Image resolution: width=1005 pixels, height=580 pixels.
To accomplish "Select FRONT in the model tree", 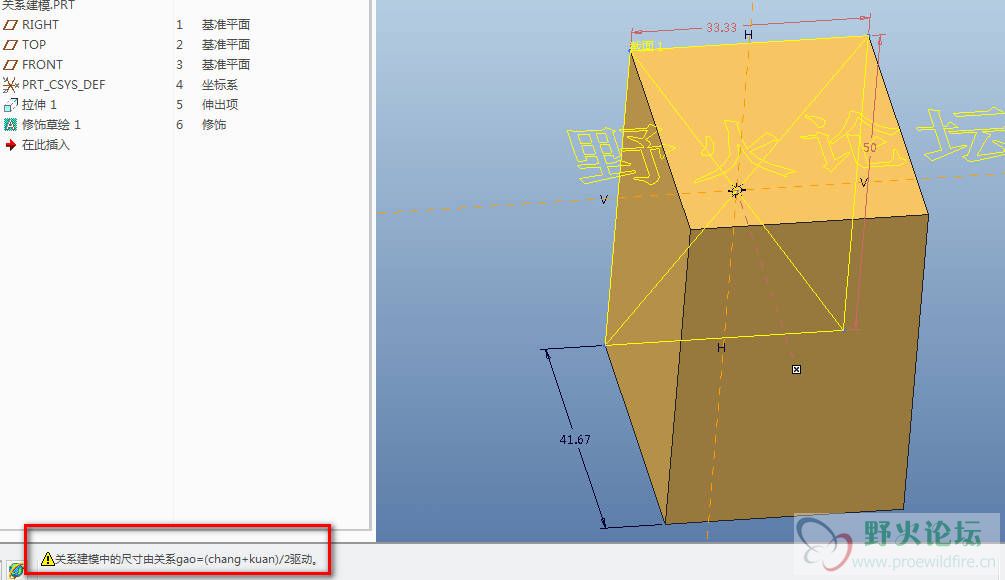I will 42,65.
